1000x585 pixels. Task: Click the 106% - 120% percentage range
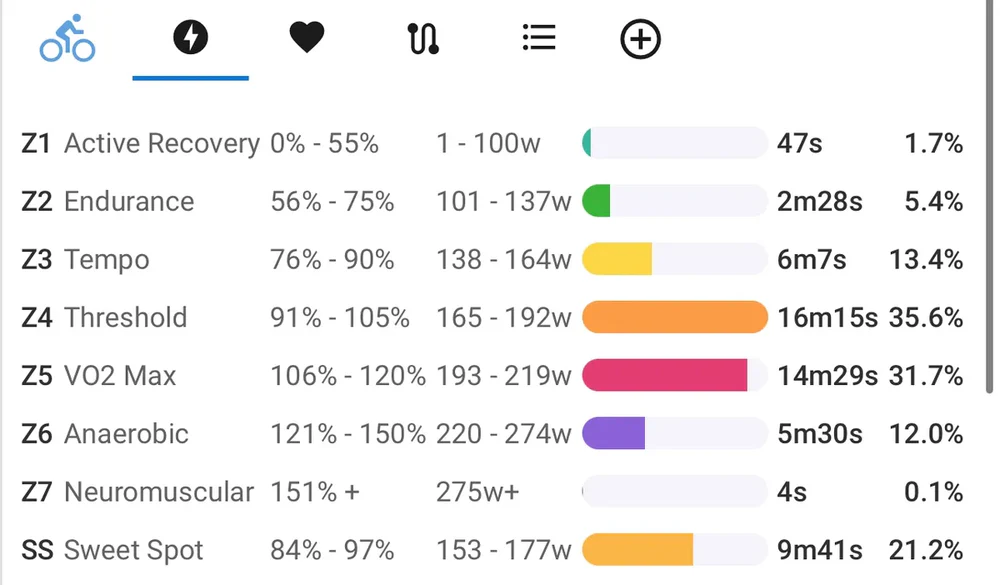pyautogui.click(x=347, y=376)
